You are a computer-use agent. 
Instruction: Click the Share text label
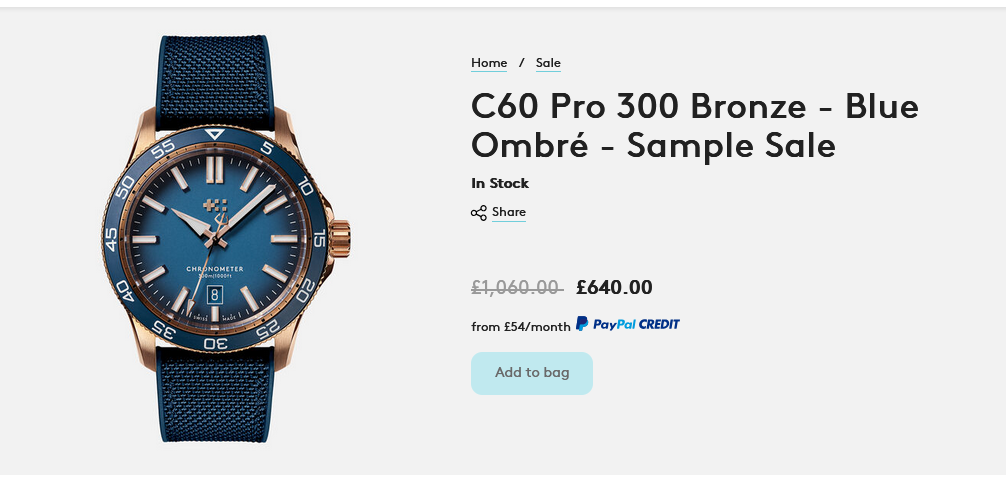tap(508, 212)
